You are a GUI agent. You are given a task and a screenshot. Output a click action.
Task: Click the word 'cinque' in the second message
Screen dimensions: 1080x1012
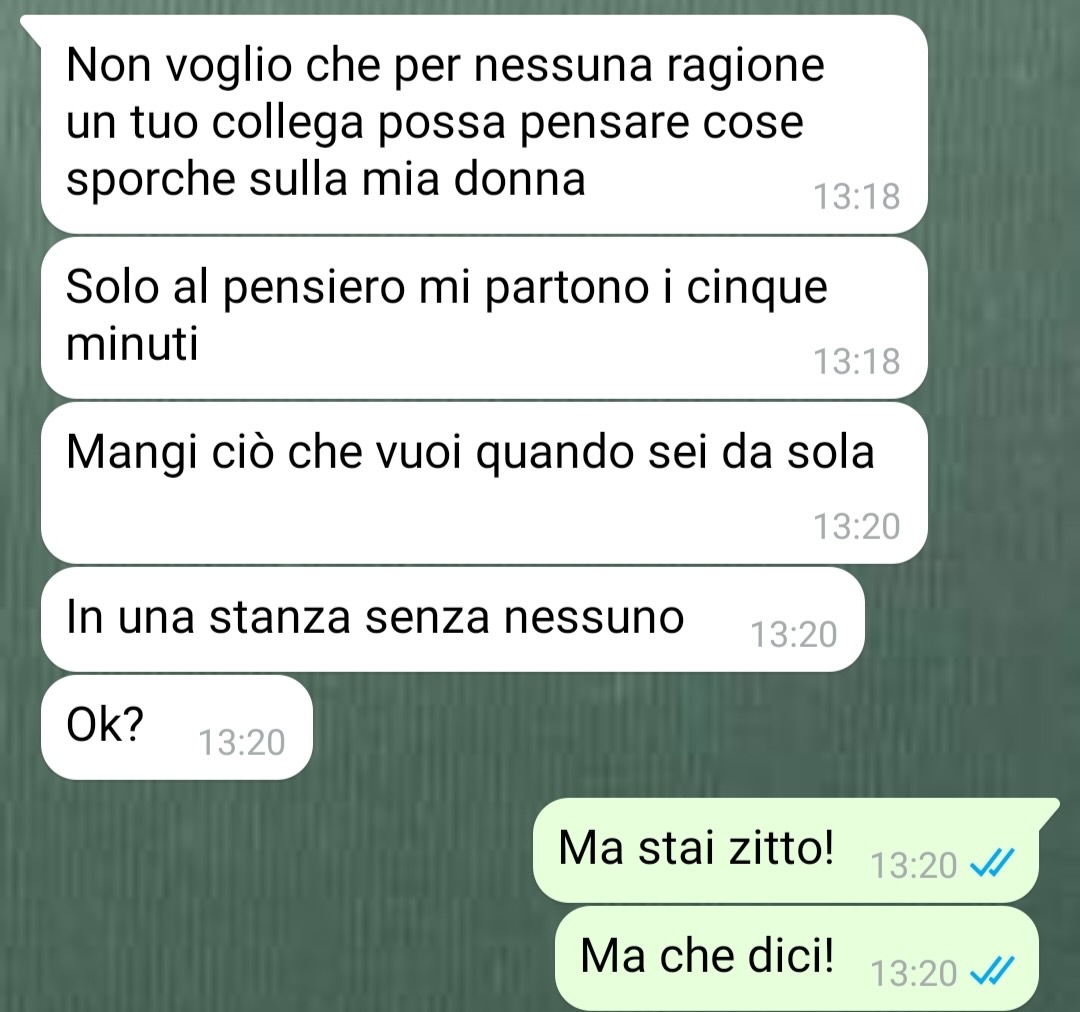[757, 289]
